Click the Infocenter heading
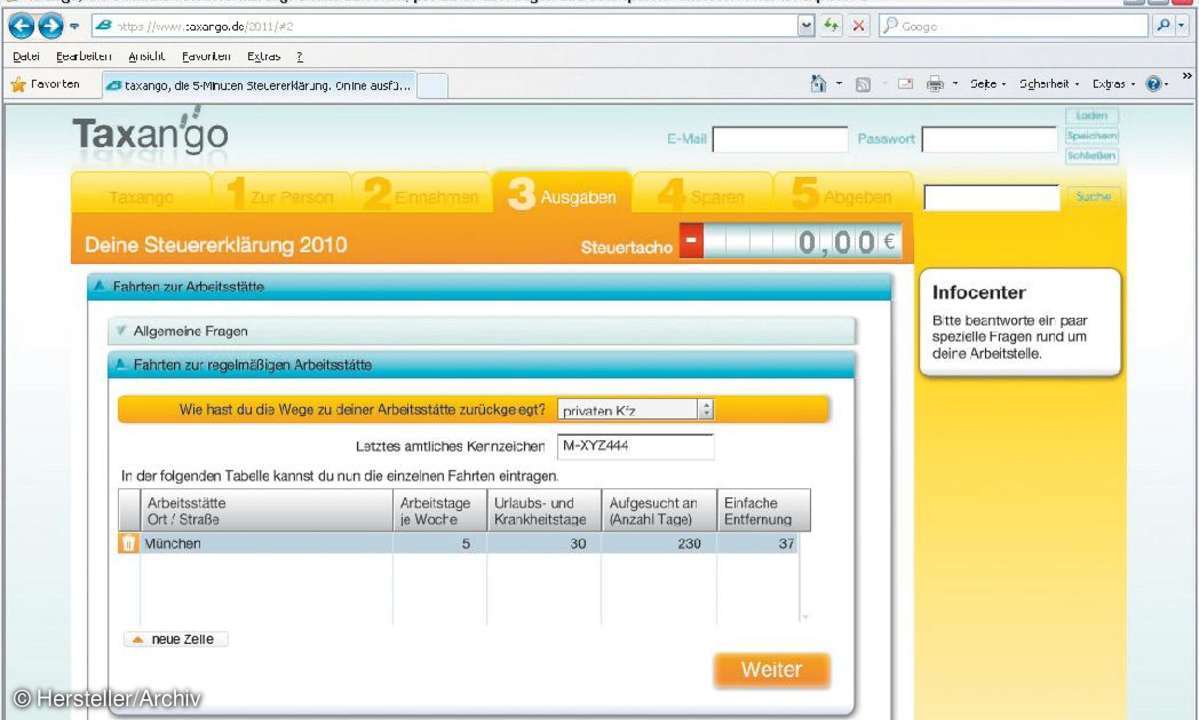 [979, 292]
